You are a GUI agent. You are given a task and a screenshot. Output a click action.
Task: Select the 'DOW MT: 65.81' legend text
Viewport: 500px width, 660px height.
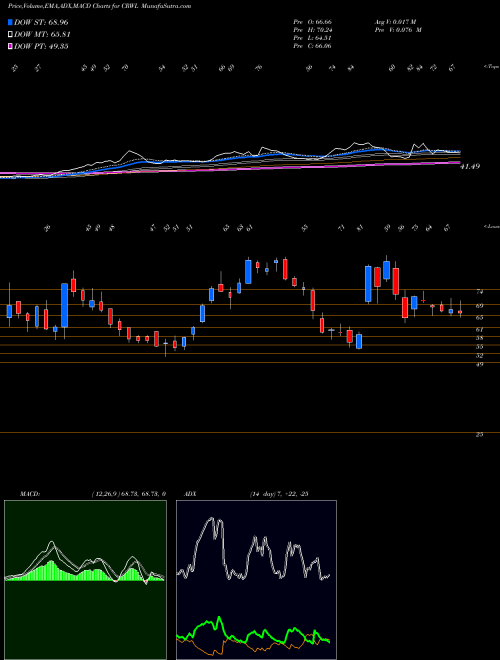point(42,35)
